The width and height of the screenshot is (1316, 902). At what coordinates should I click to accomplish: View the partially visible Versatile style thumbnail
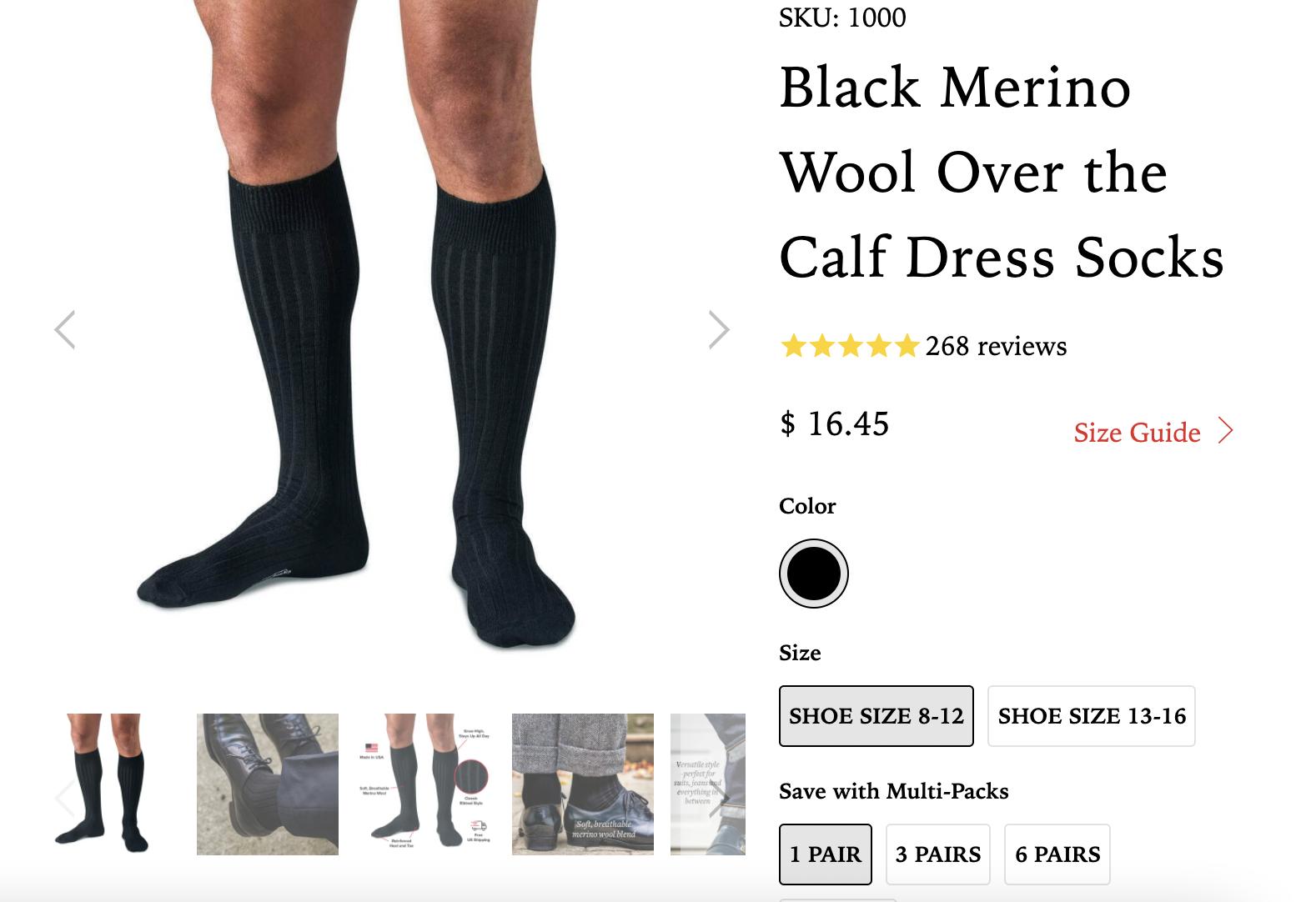pos(699,784)
